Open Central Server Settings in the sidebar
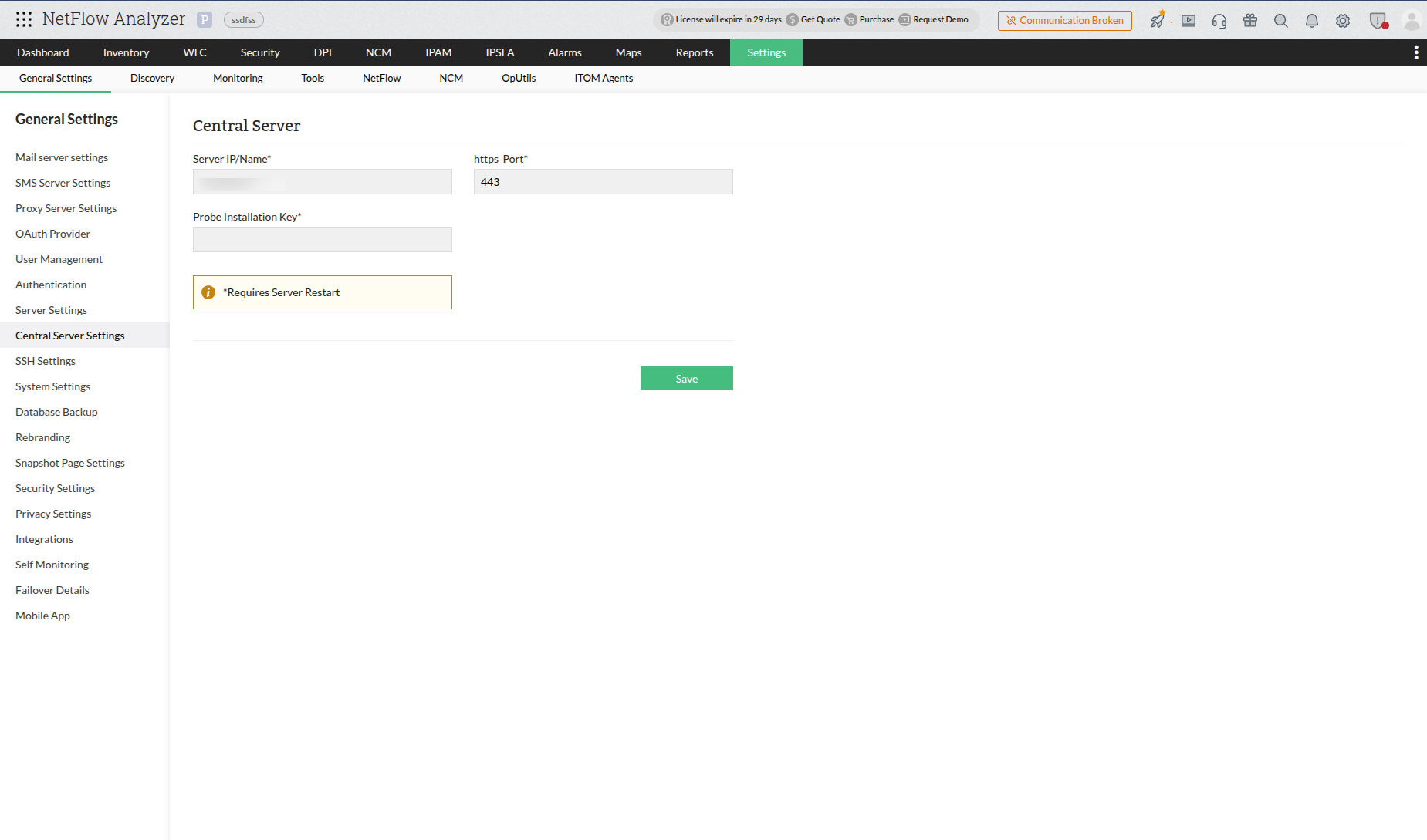 pos(69,335)
